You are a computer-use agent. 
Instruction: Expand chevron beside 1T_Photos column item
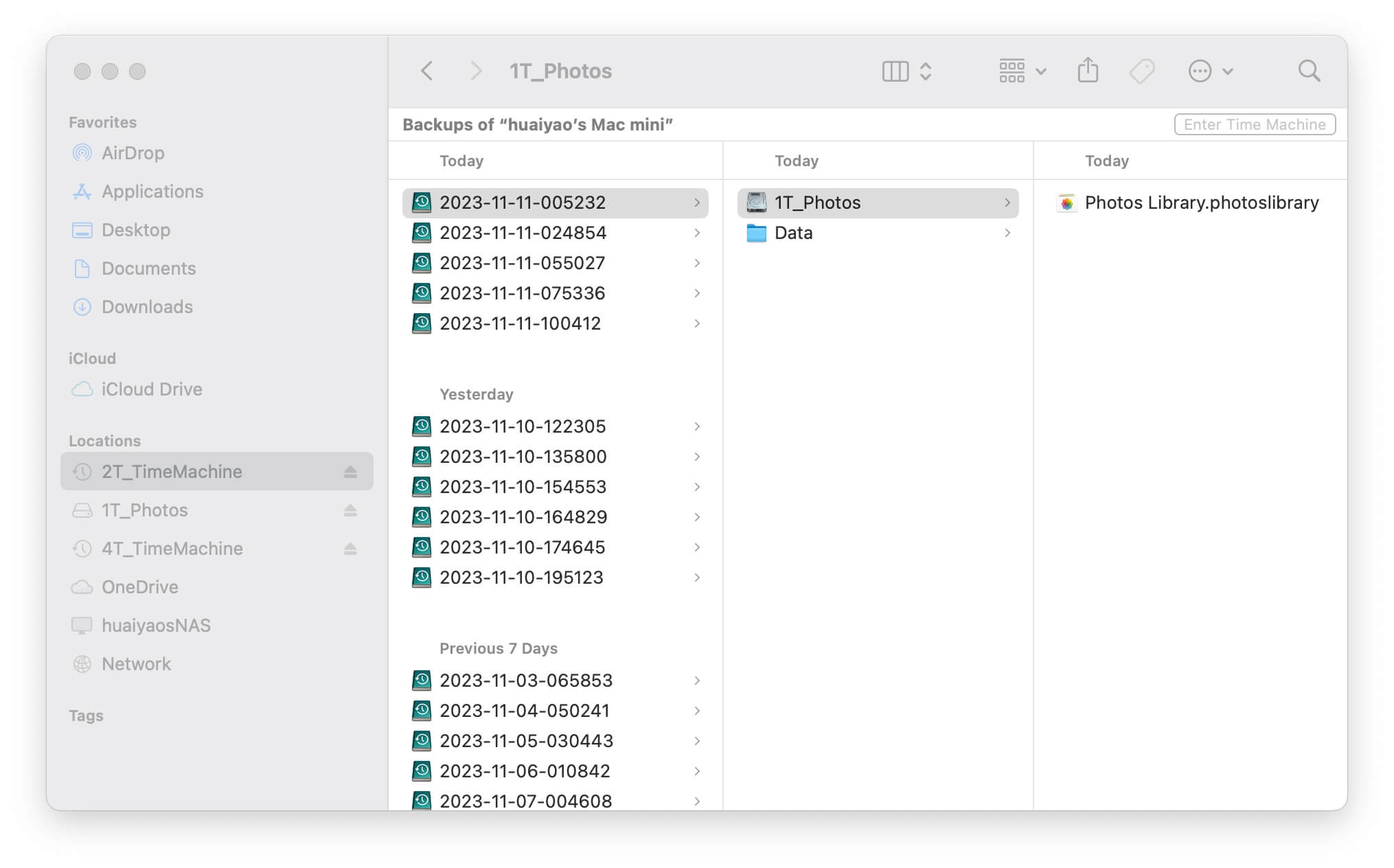point(1007,203)
